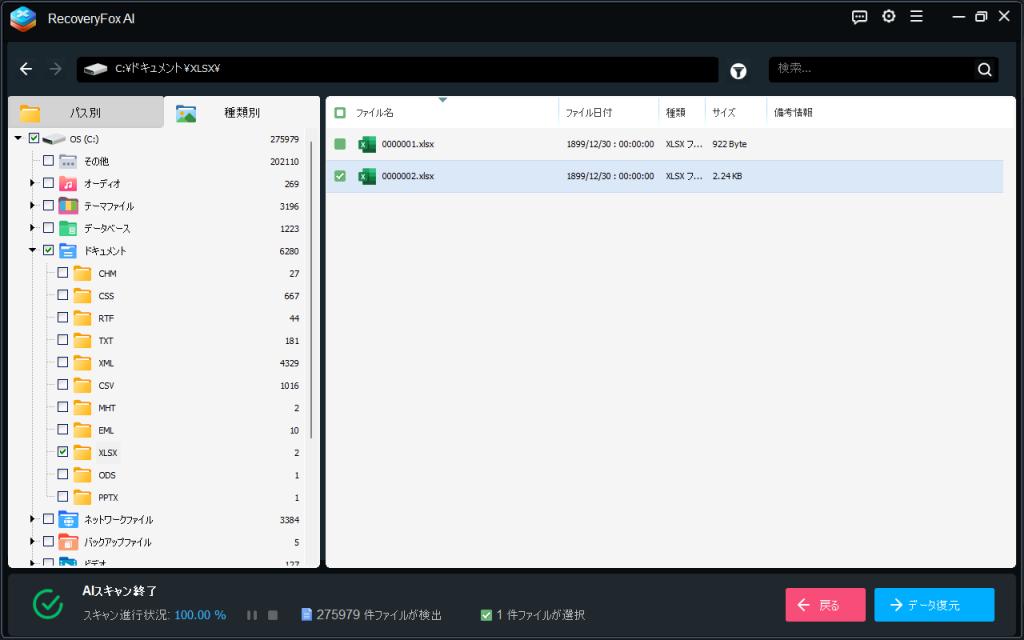Click the left tree vertical scrollbar
This screenshot has width=1024, height=640.
312,290
